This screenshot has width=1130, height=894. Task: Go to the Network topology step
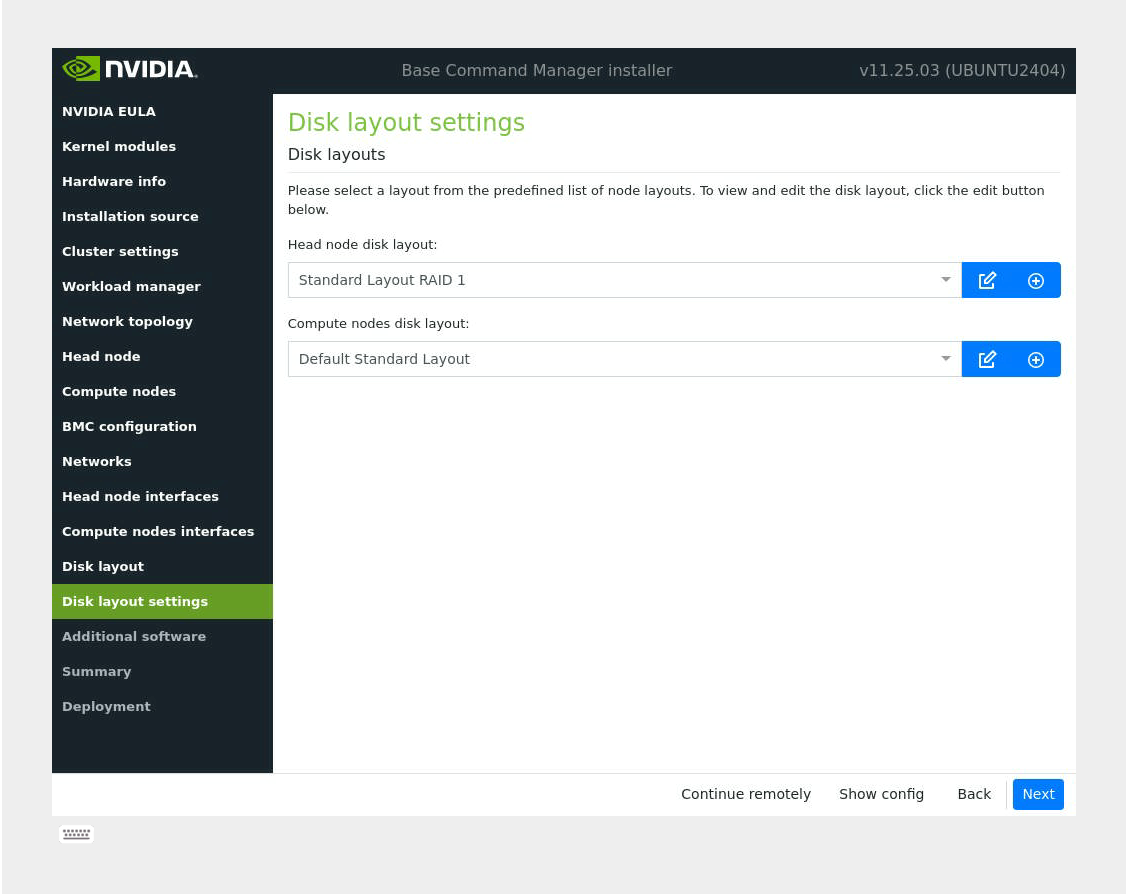pyautogui.click(x=127, y=321)
